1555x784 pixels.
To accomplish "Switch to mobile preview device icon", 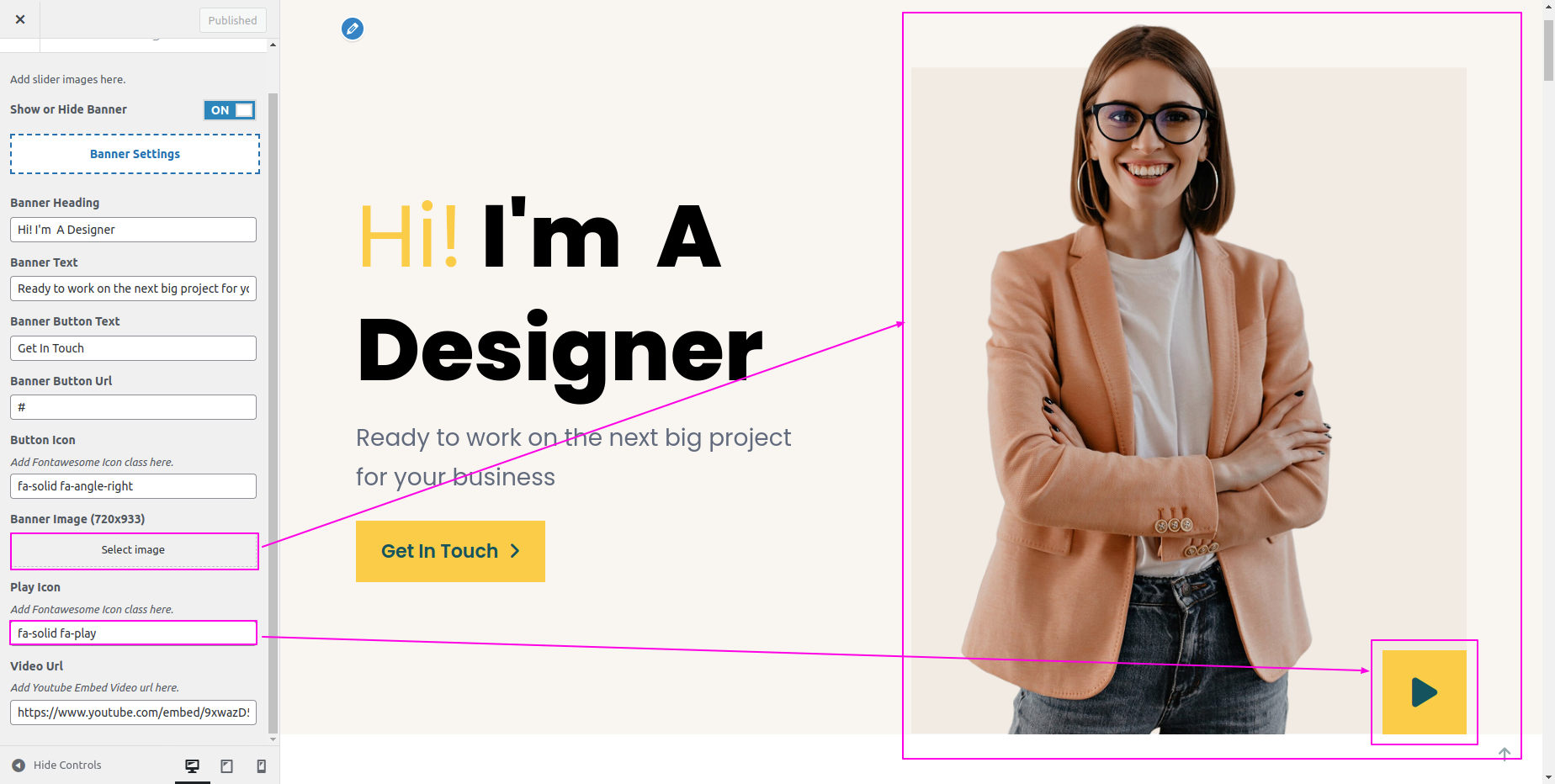I will click(x=262, y=765).
